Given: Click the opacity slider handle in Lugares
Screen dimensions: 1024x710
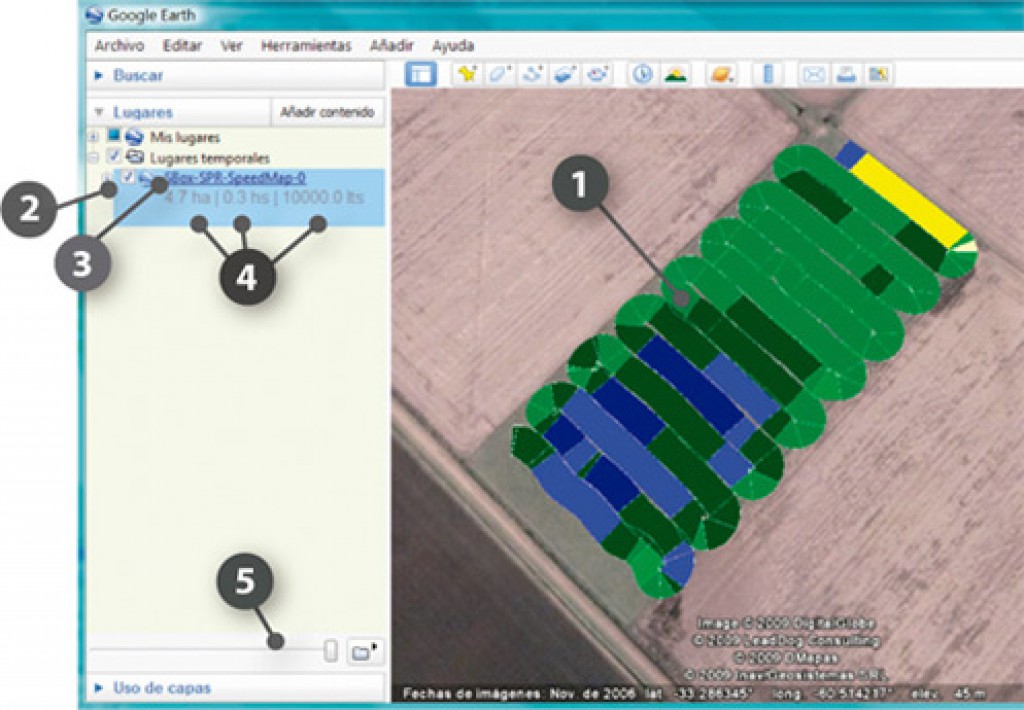Looking at the screenshot, I should click(x=330, y=651).
